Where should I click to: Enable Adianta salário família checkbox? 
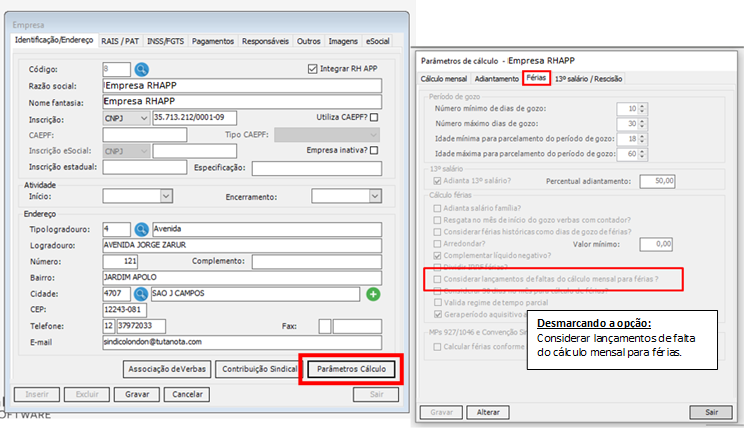pyautogui.click(x=437, y=208)
